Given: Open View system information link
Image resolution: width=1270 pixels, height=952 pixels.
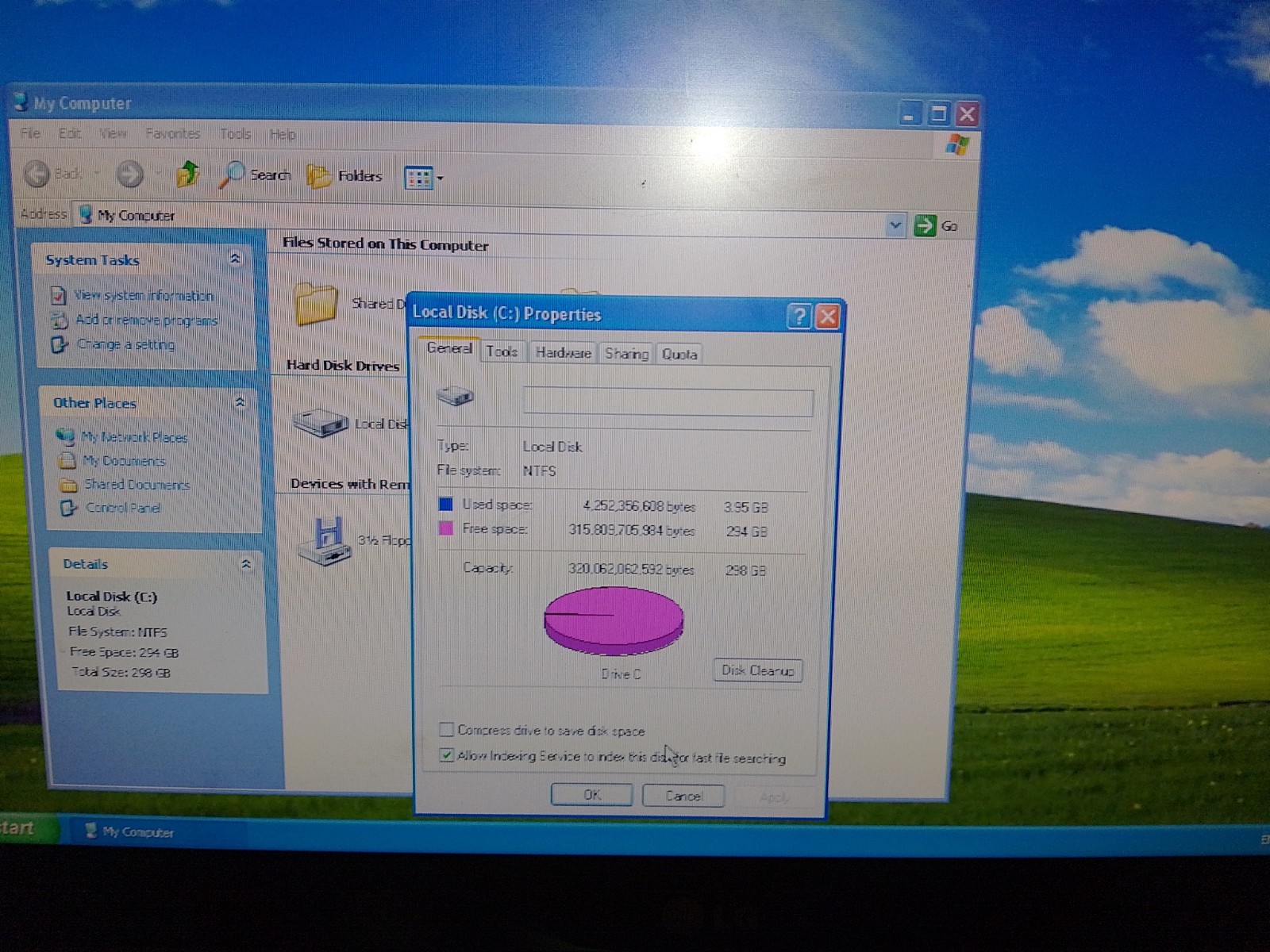Looking at the screenshot, I should tap(144, 295).
